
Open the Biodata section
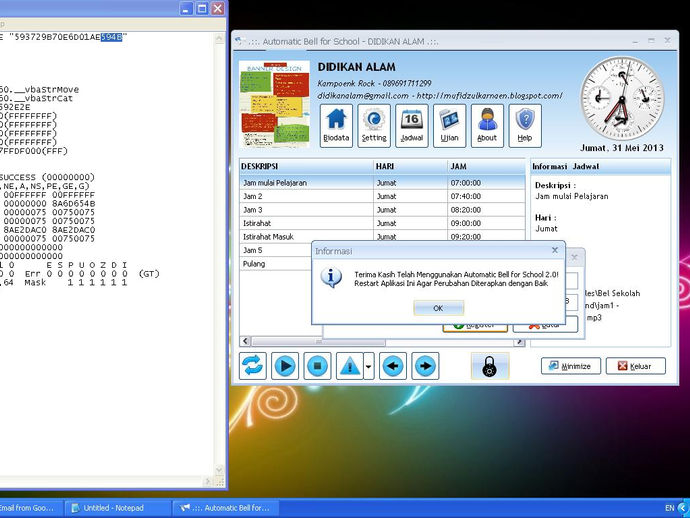(336, 125)
